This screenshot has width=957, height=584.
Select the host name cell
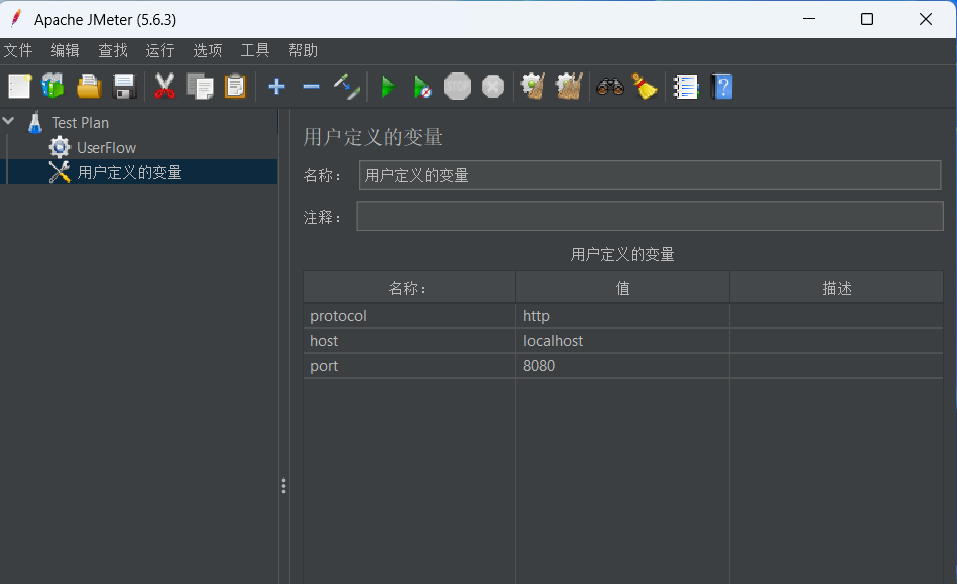410,341
